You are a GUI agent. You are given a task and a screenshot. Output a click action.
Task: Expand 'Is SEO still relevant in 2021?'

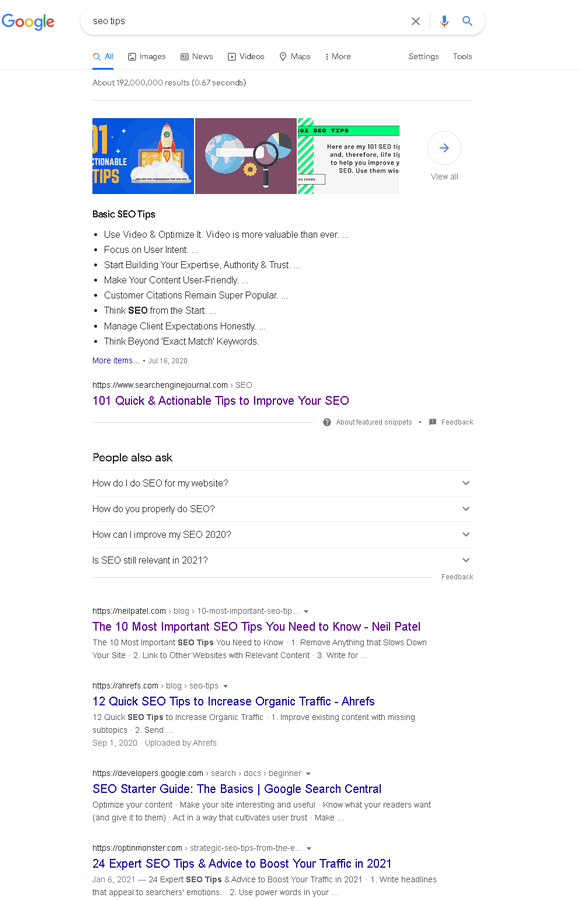pyautogui.click(x=282, y=560)
